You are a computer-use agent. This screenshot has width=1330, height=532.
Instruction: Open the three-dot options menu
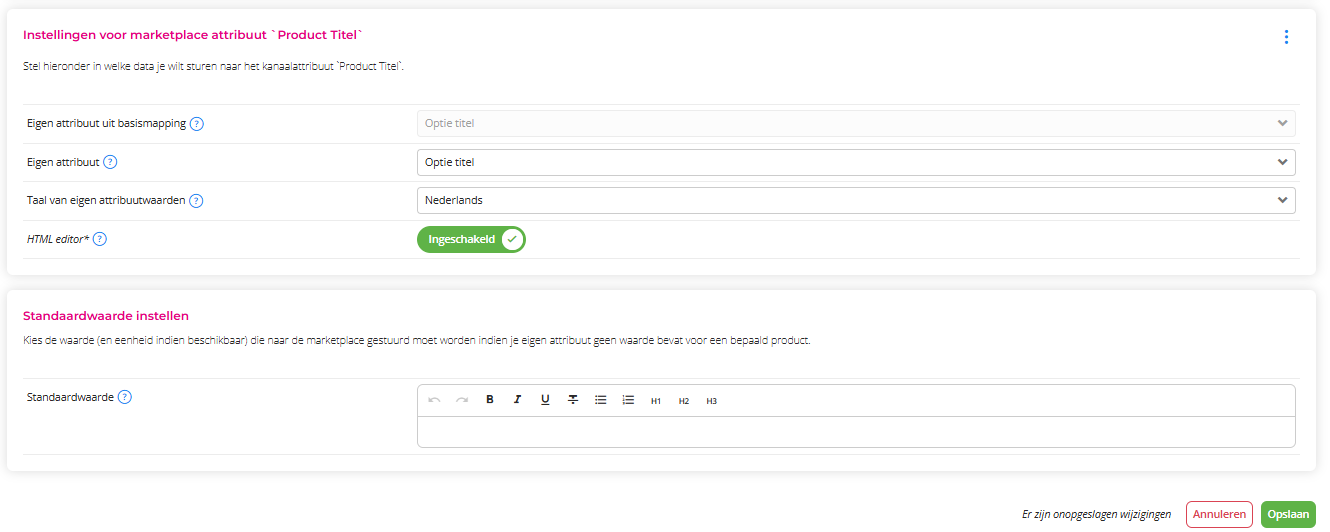1286,37
